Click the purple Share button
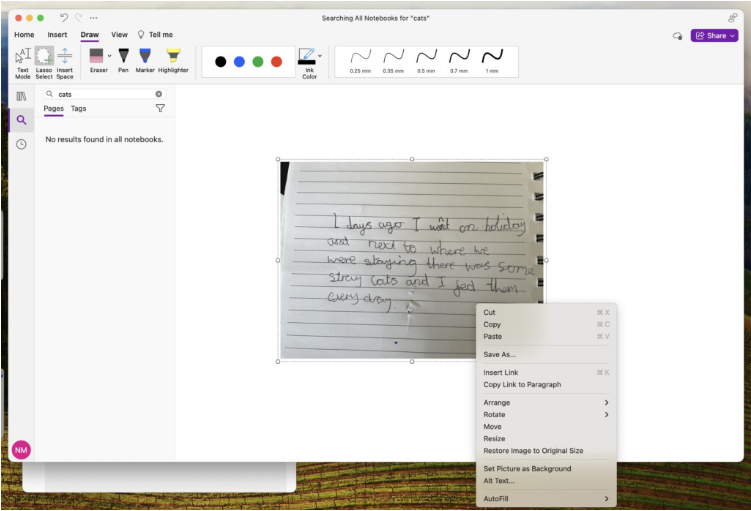The image size is (751, 511). click(714, 35)
